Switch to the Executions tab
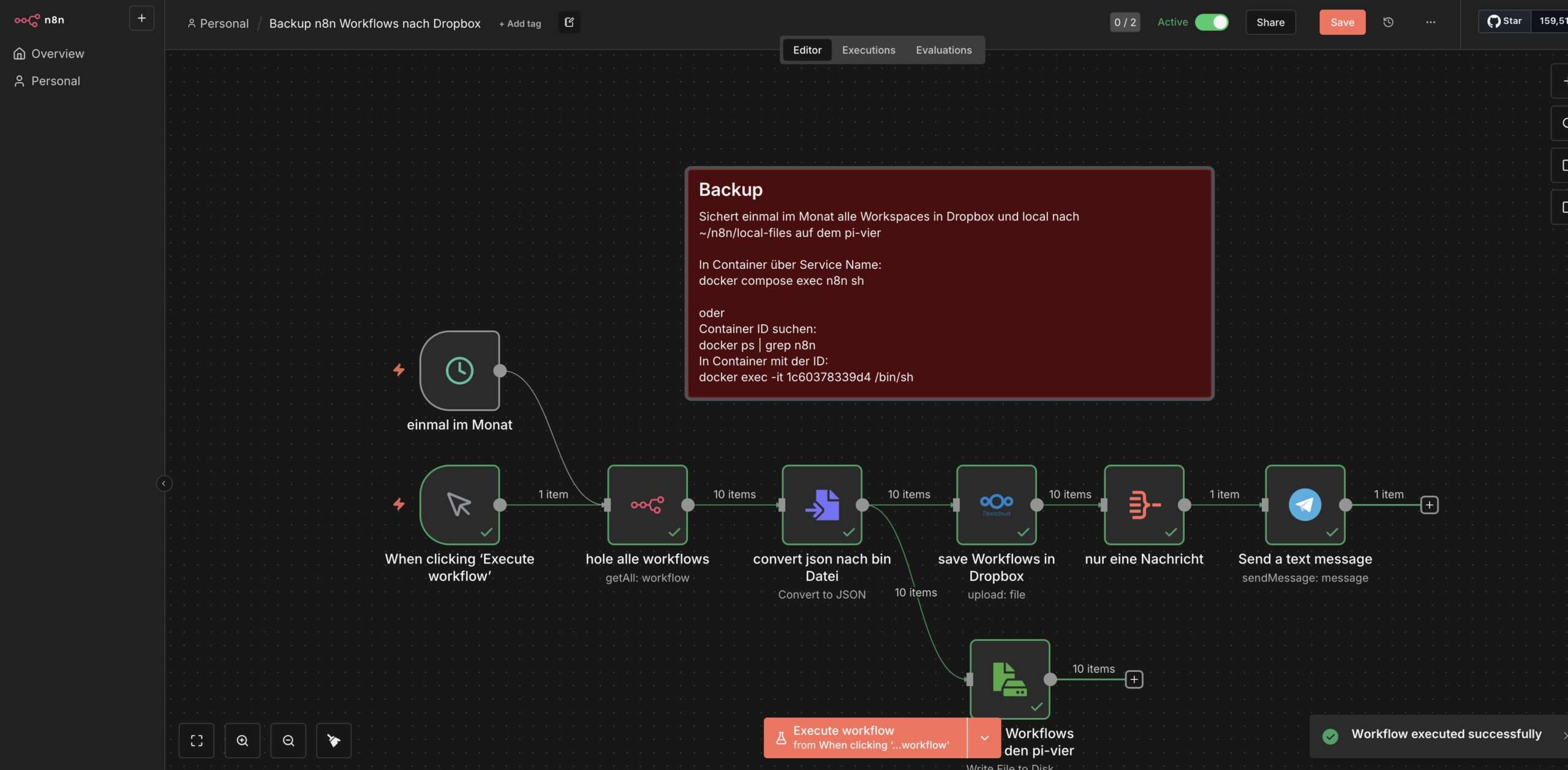 point(868,50)
